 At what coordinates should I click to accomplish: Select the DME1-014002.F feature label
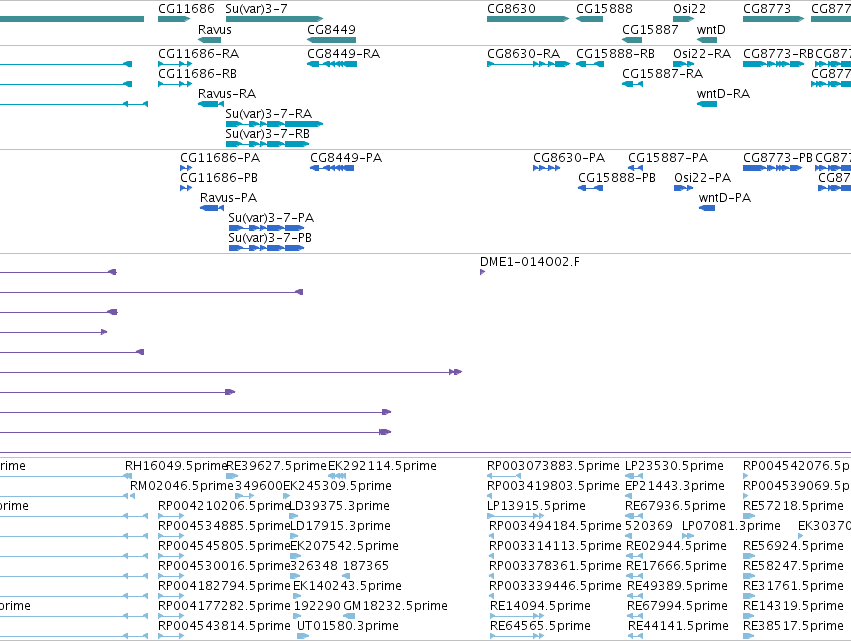click(x=529, y=262)
